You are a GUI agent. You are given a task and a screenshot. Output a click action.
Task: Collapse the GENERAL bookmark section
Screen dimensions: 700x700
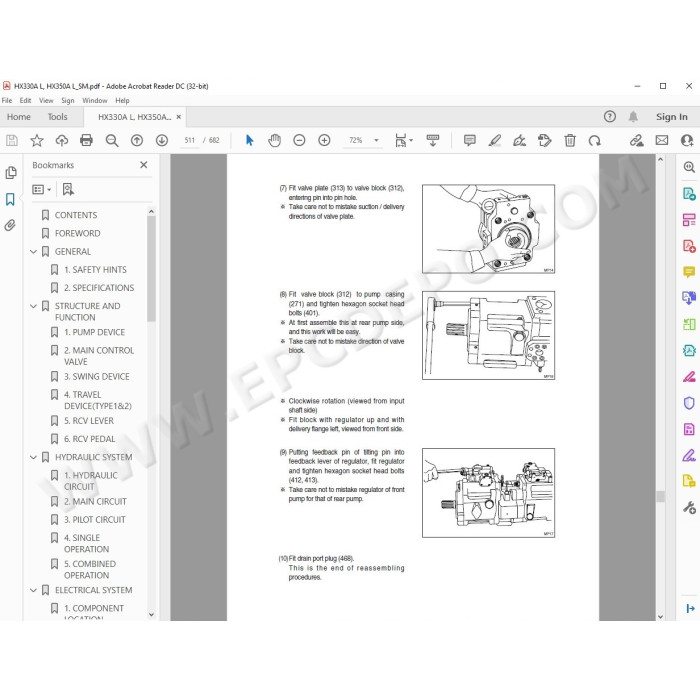coord(33,252)
